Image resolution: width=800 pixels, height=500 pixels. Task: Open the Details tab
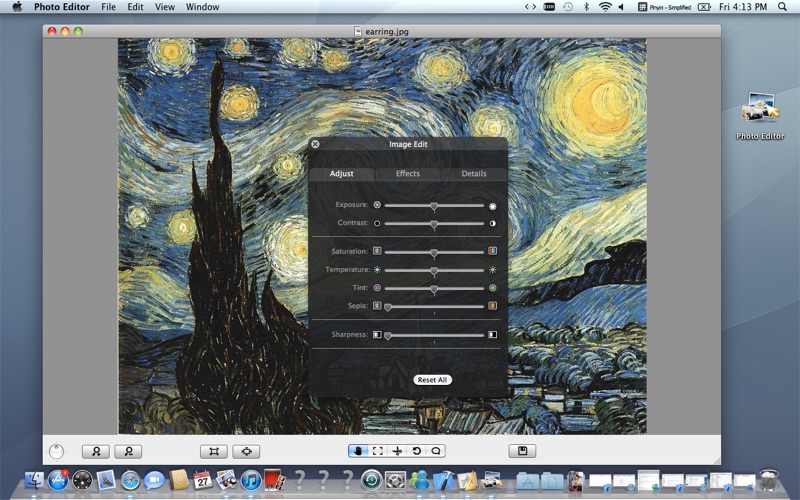(474, 173)
